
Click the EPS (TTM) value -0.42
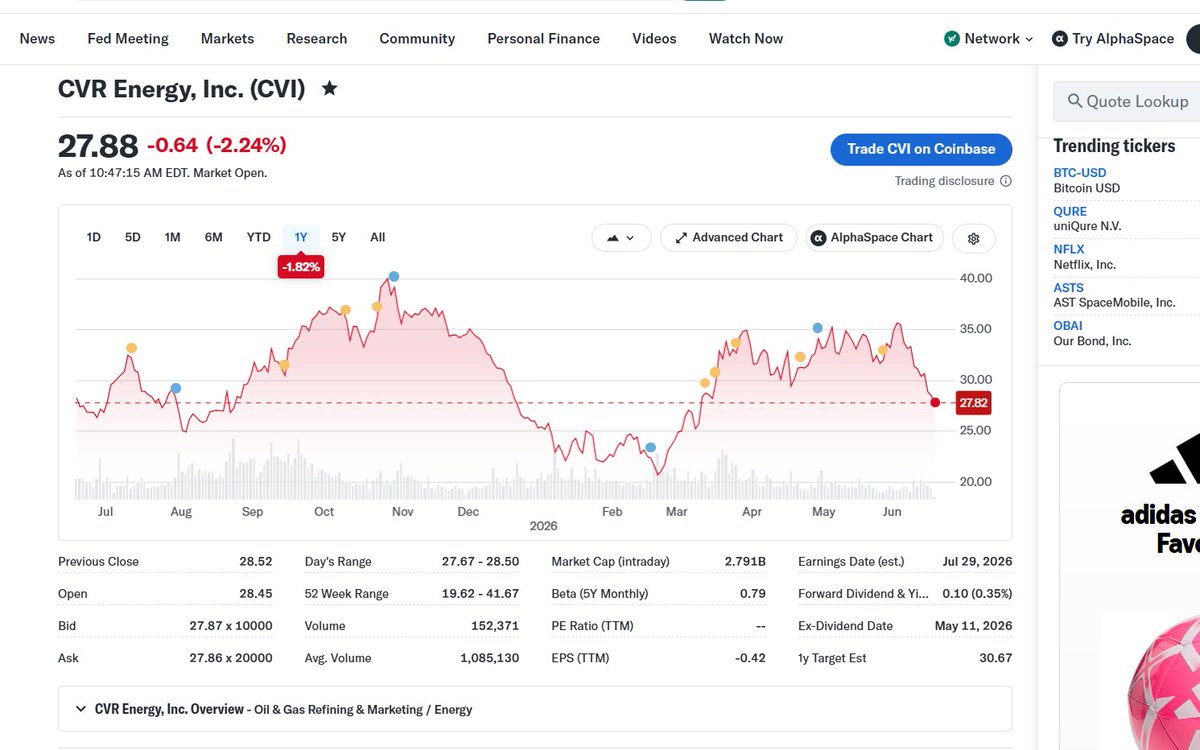[x=750, y=658]
